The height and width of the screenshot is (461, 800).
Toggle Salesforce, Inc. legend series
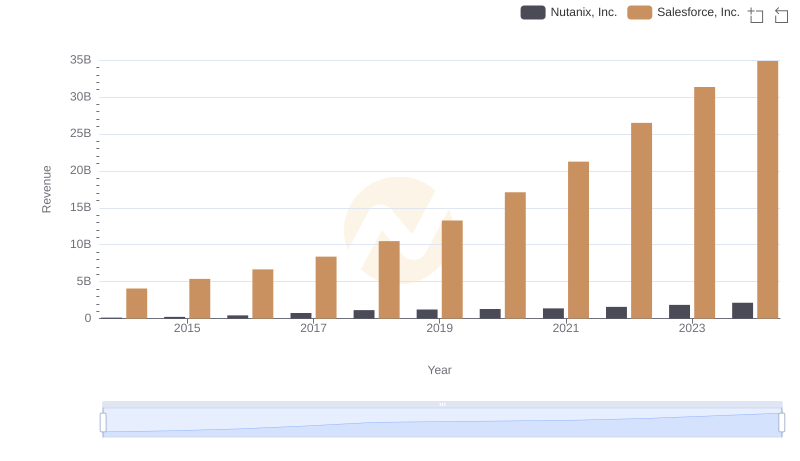pos(683,12)
